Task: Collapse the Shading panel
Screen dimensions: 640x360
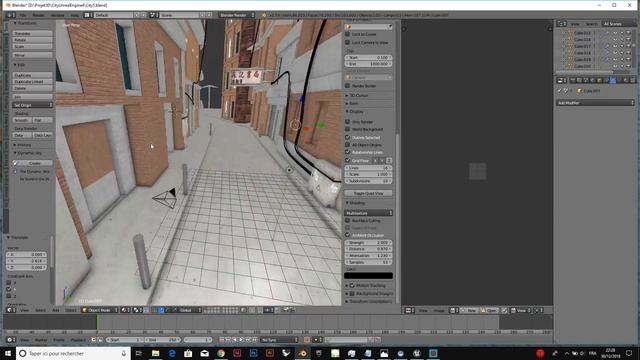Action: tap(356, 203)
